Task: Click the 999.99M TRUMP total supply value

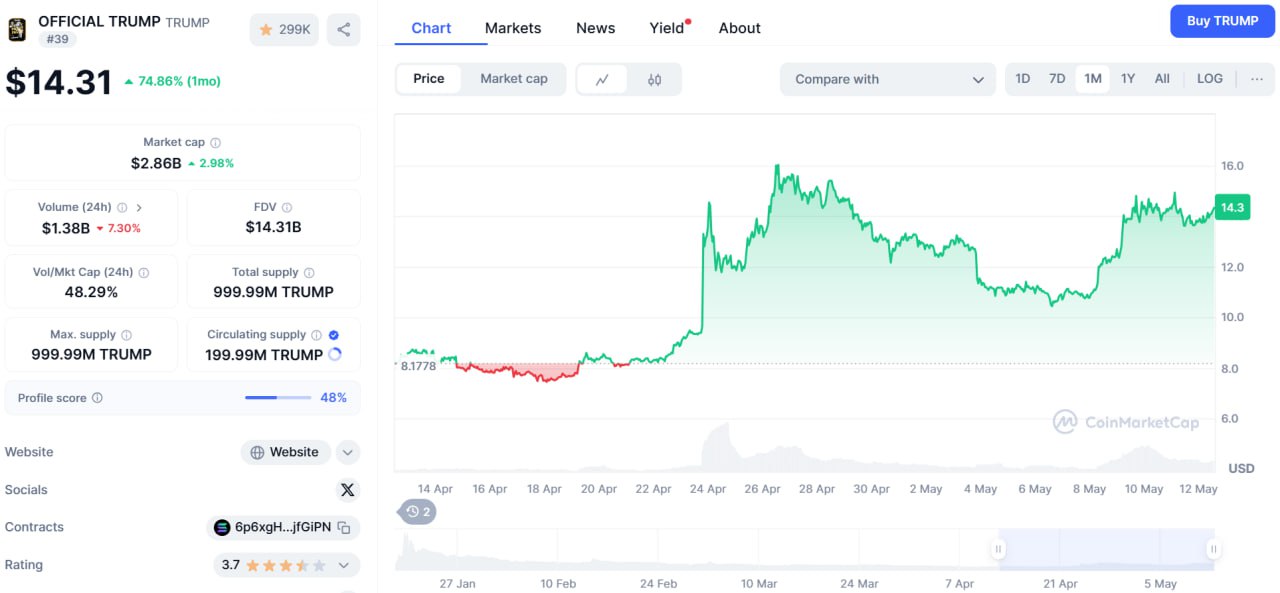Action: (x=273, y=292)
